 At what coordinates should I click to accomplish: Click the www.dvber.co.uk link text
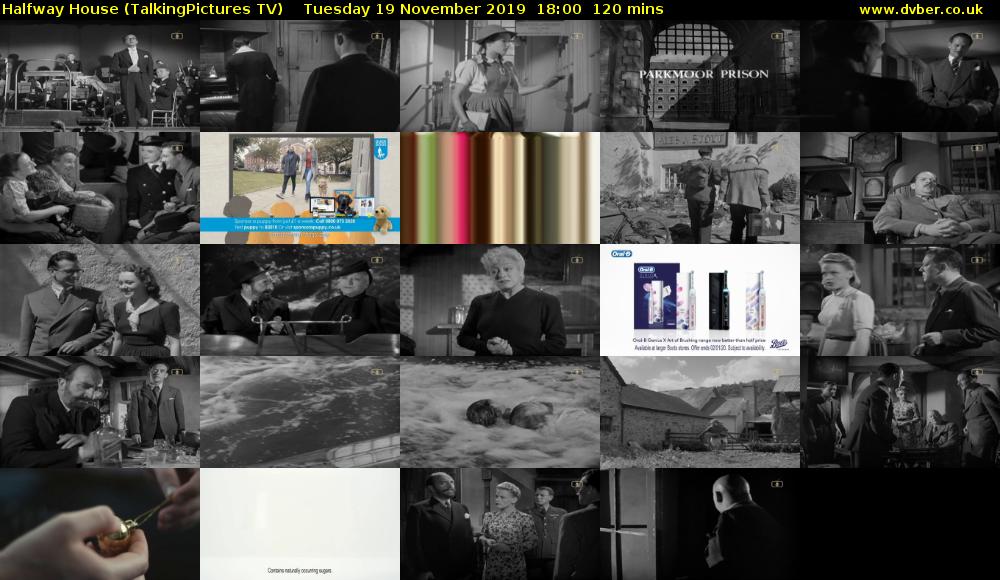point(920,10)
